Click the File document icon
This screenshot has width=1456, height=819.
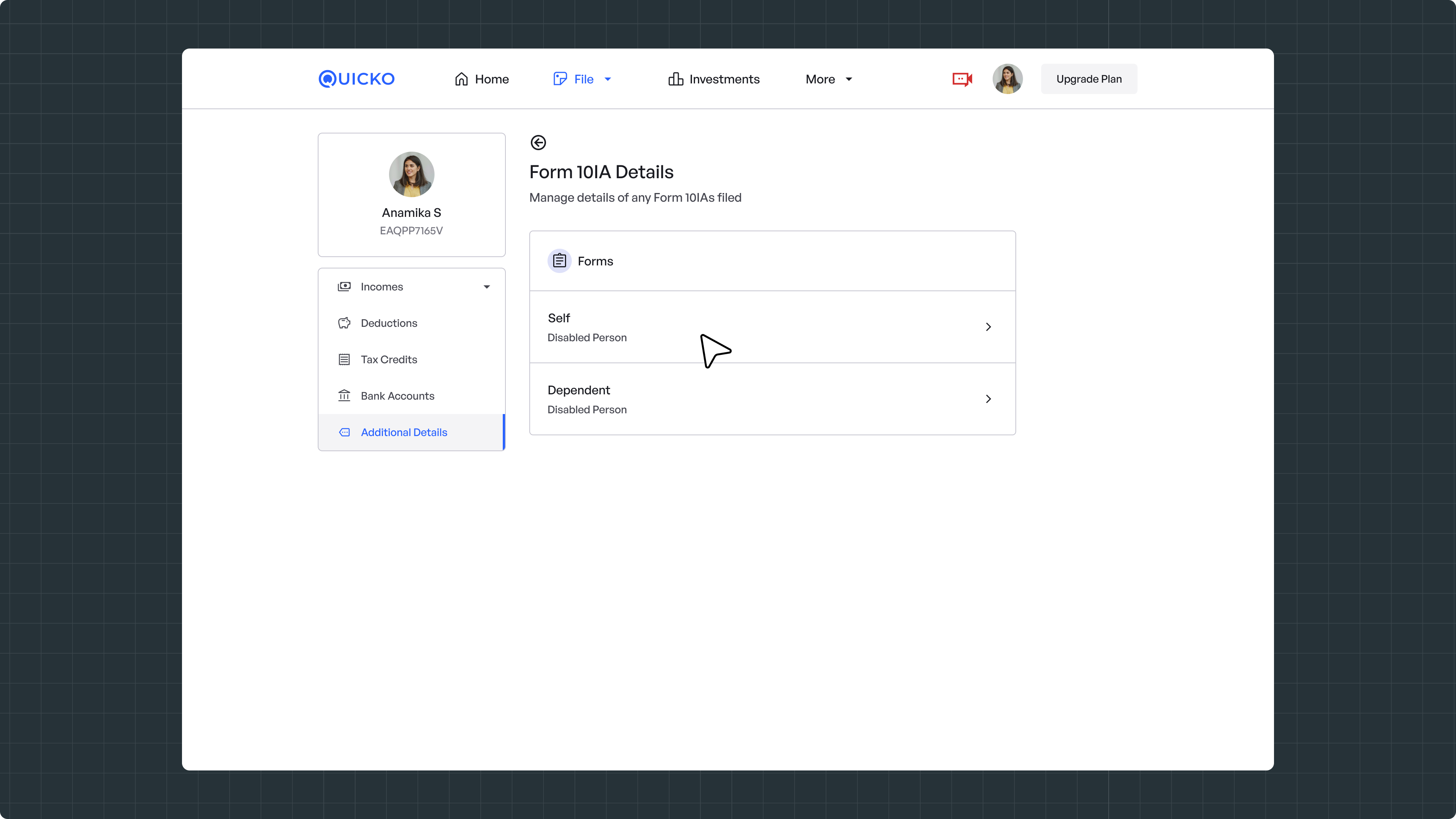click(560, 79)
